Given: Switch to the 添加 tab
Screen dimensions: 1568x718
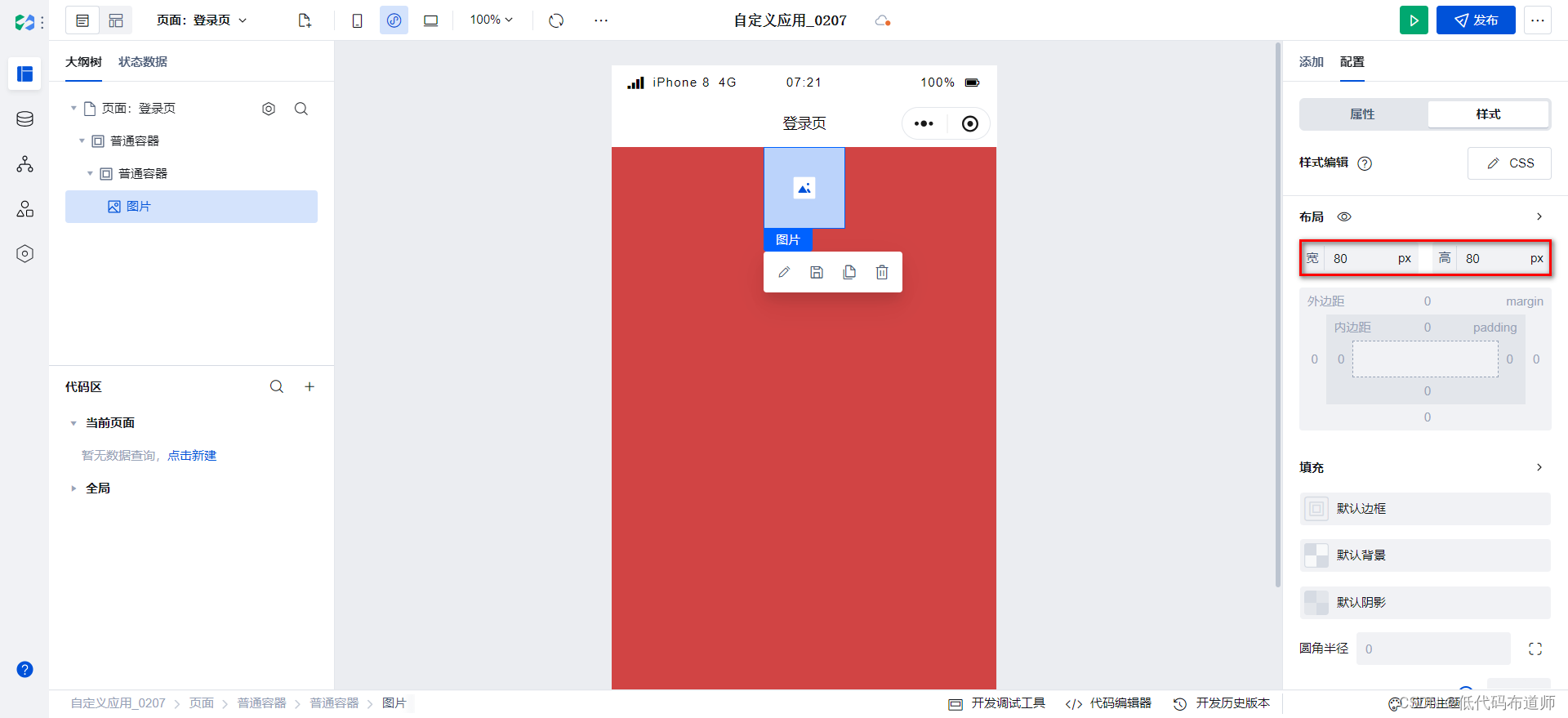Looking at the screenshot, I should pyautogui.click(x=1312, y=62).
